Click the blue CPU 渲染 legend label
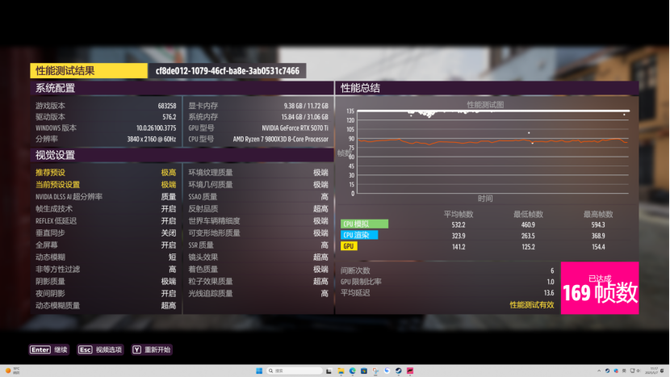The height and width of the screenshot is (377, 670). pyautogui.click(x=359, y=235)
